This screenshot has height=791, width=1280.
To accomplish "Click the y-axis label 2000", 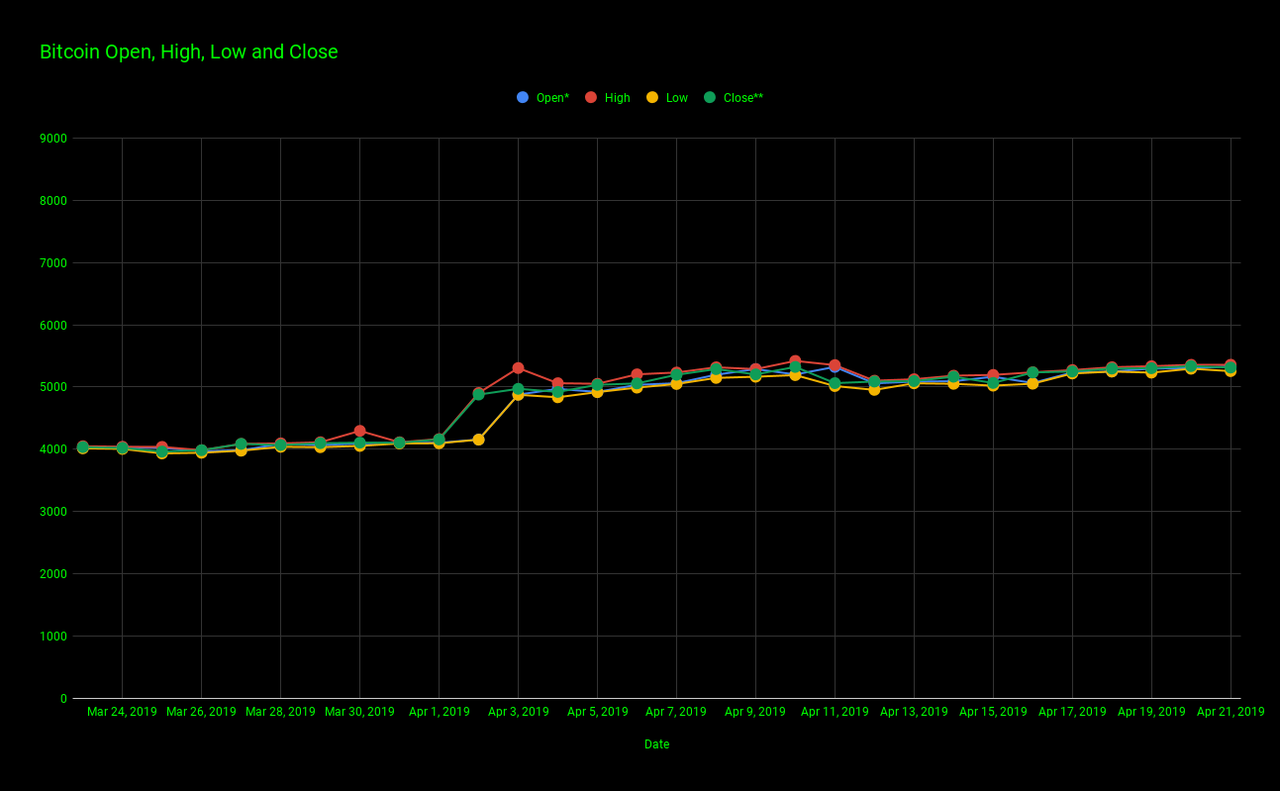I will tap(55, 574).
